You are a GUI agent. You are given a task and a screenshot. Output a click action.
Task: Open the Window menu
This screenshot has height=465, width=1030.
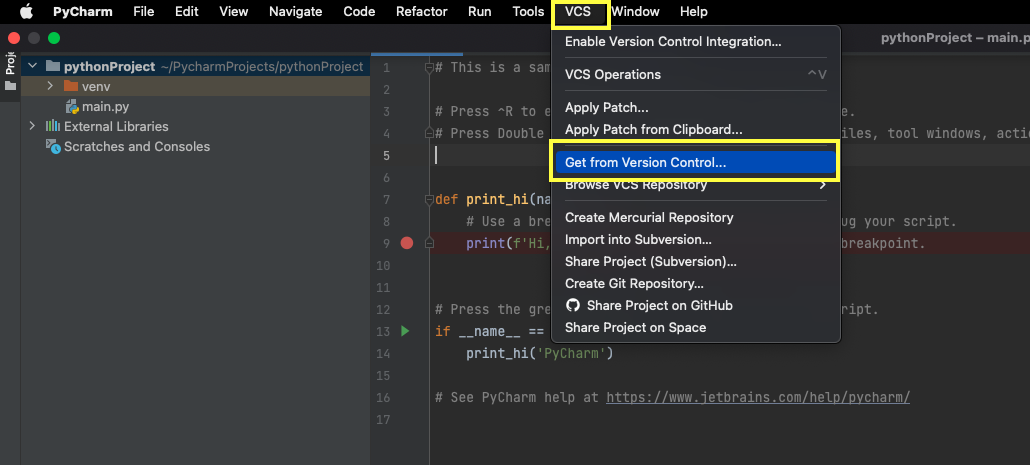click(635, 11)
